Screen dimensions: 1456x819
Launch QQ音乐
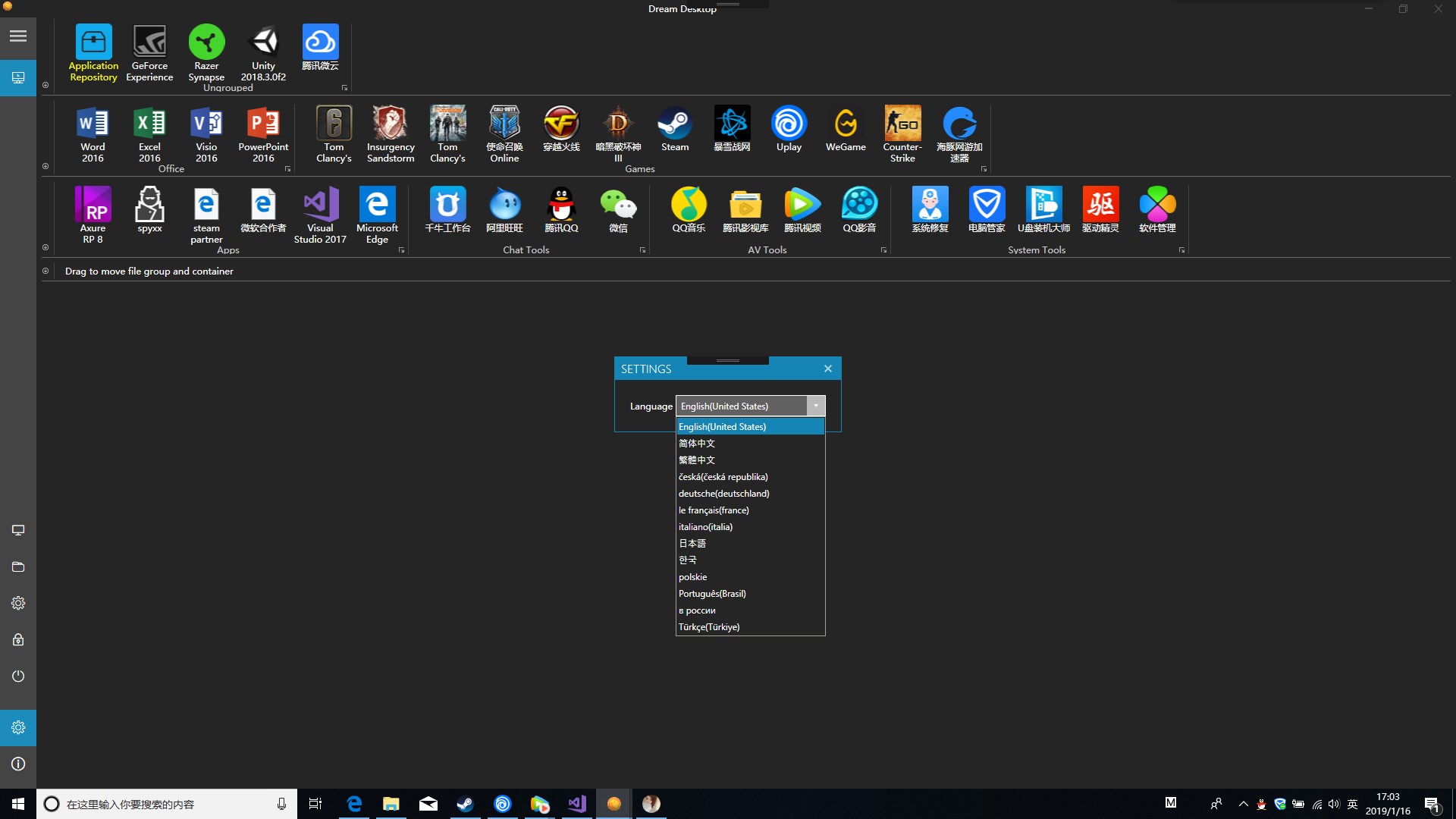[x=689, y=210]
